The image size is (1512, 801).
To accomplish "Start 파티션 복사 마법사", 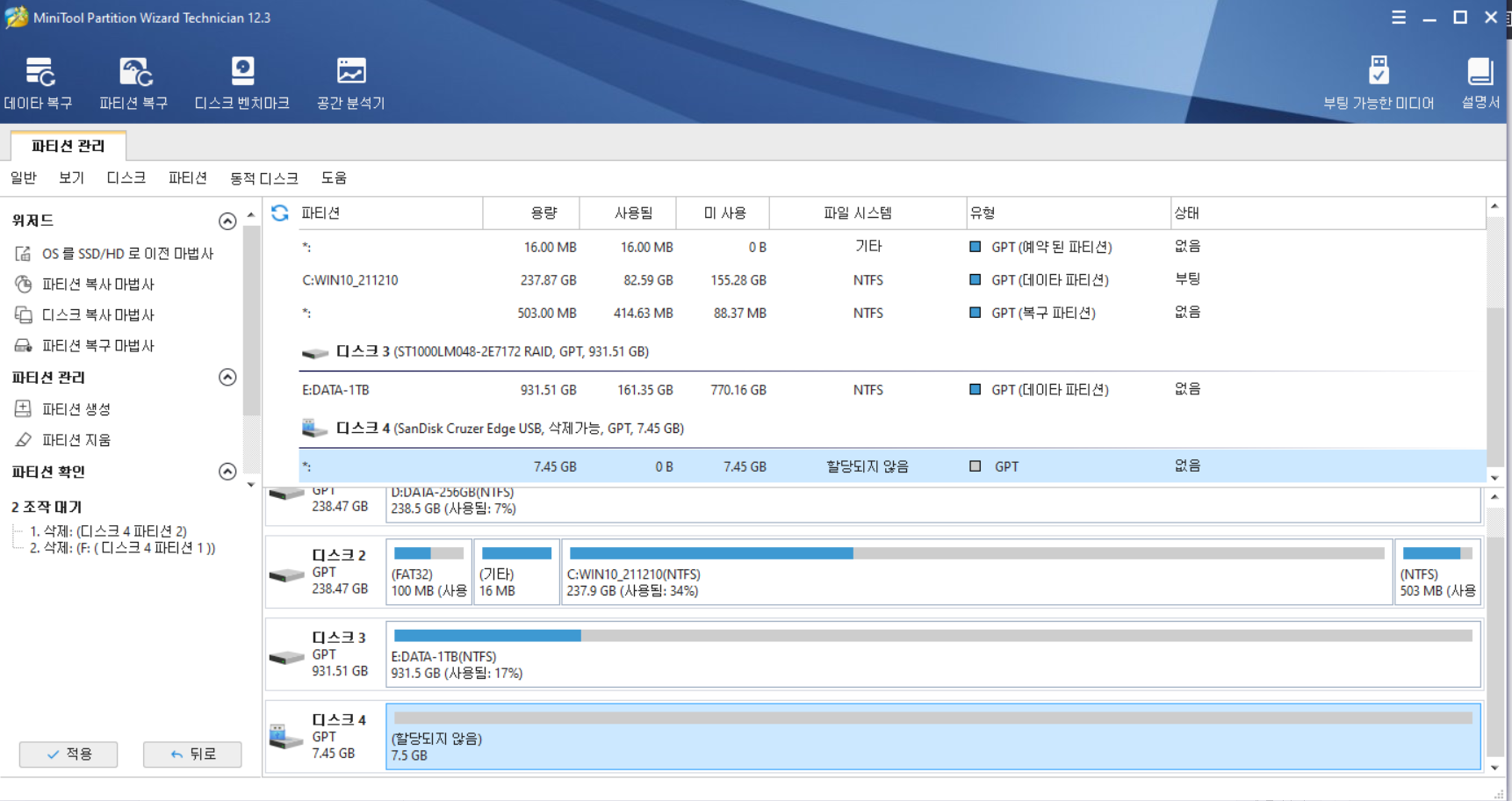I will 85,285.
